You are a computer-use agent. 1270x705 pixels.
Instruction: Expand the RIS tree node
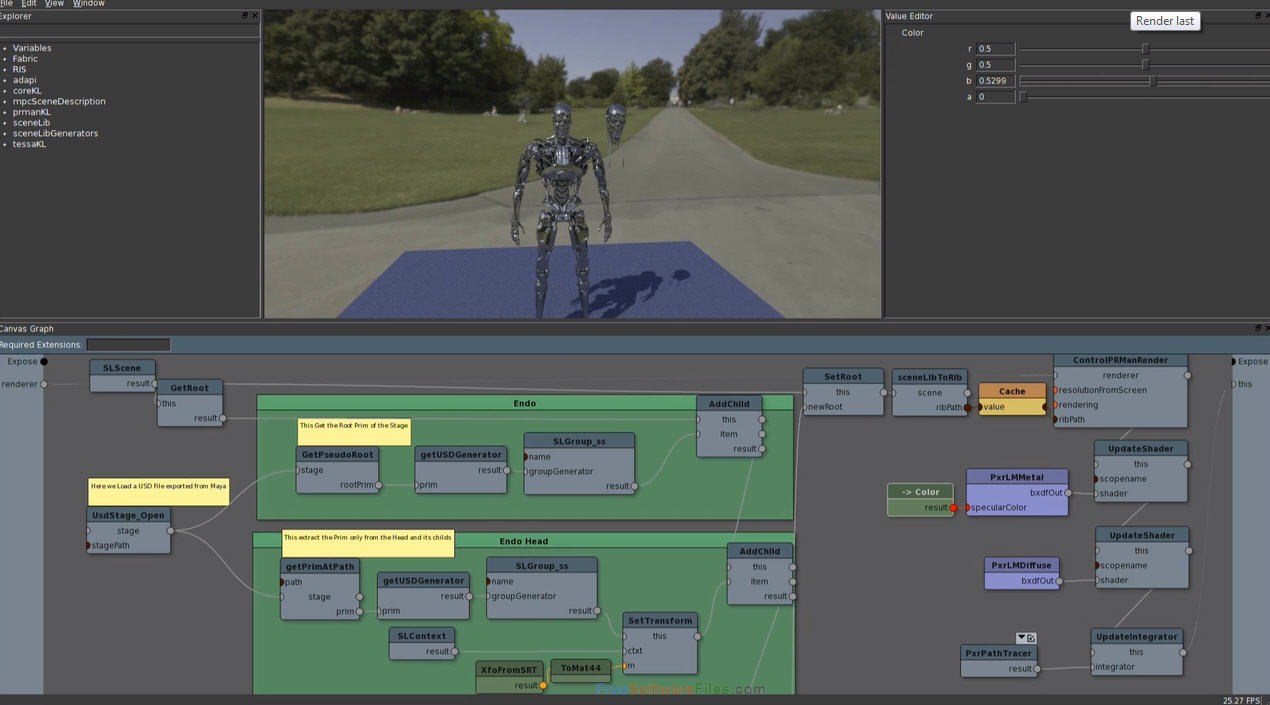[x=4, y=69]
